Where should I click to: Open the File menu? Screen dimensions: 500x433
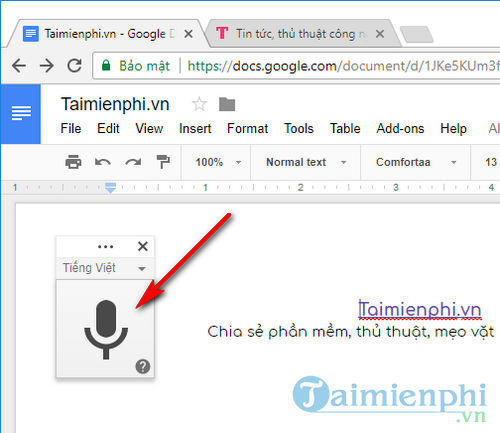pyautogui.click(x=71, y=129)
